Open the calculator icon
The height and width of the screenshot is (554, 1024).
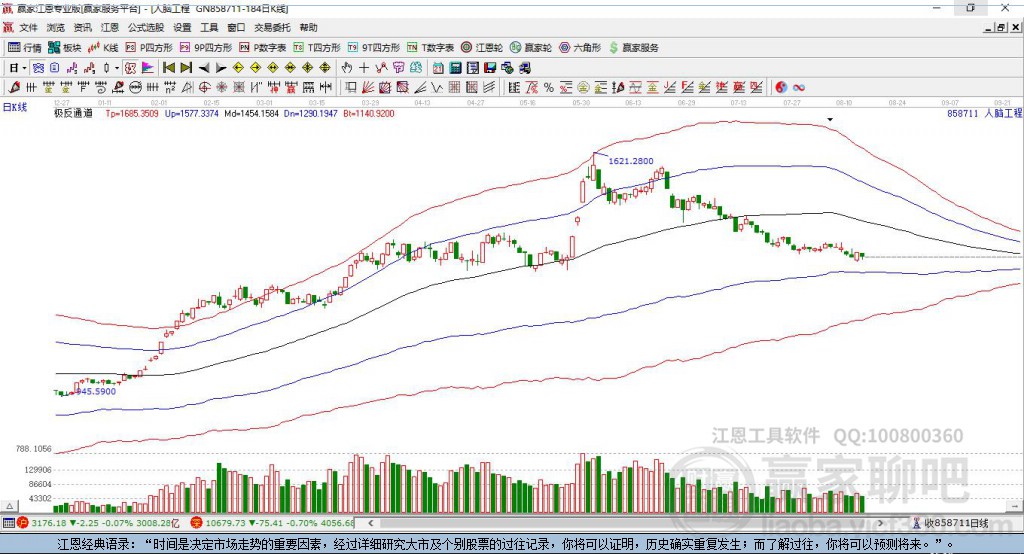pyautogui.click(x=455, y=67)
